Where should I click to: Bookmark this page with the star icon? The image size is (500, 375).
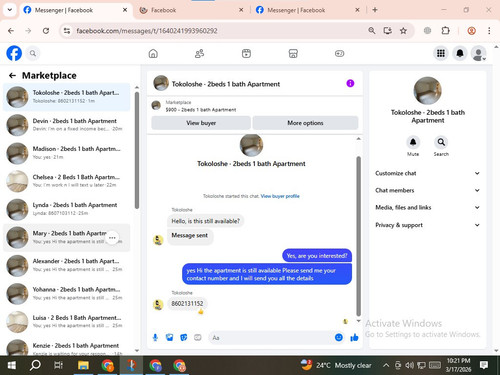point(403,31)
